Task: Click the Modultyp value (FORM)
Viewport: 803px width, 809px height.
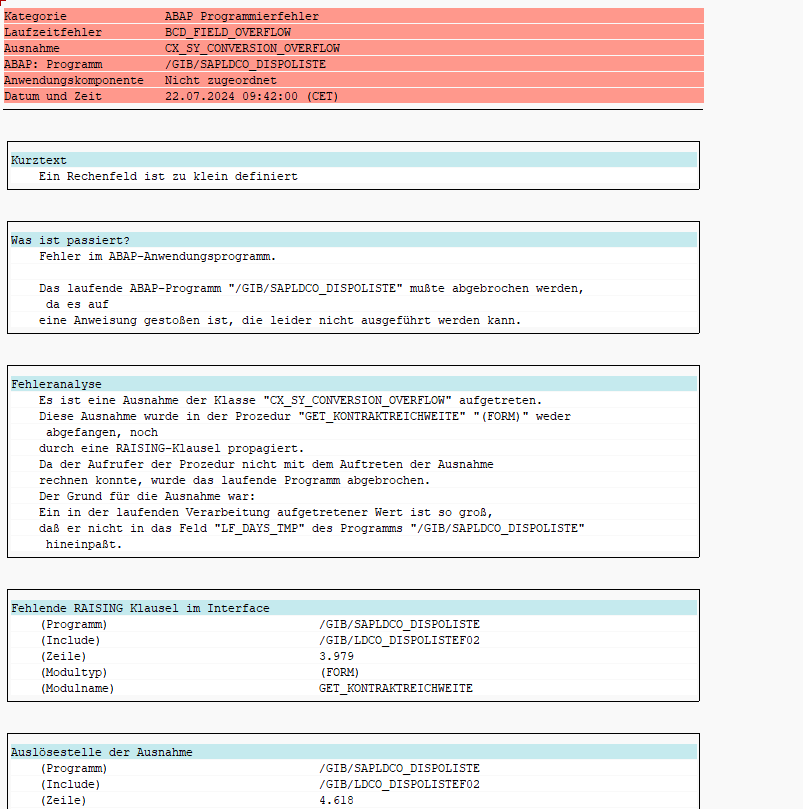Action: click(339, 672)
